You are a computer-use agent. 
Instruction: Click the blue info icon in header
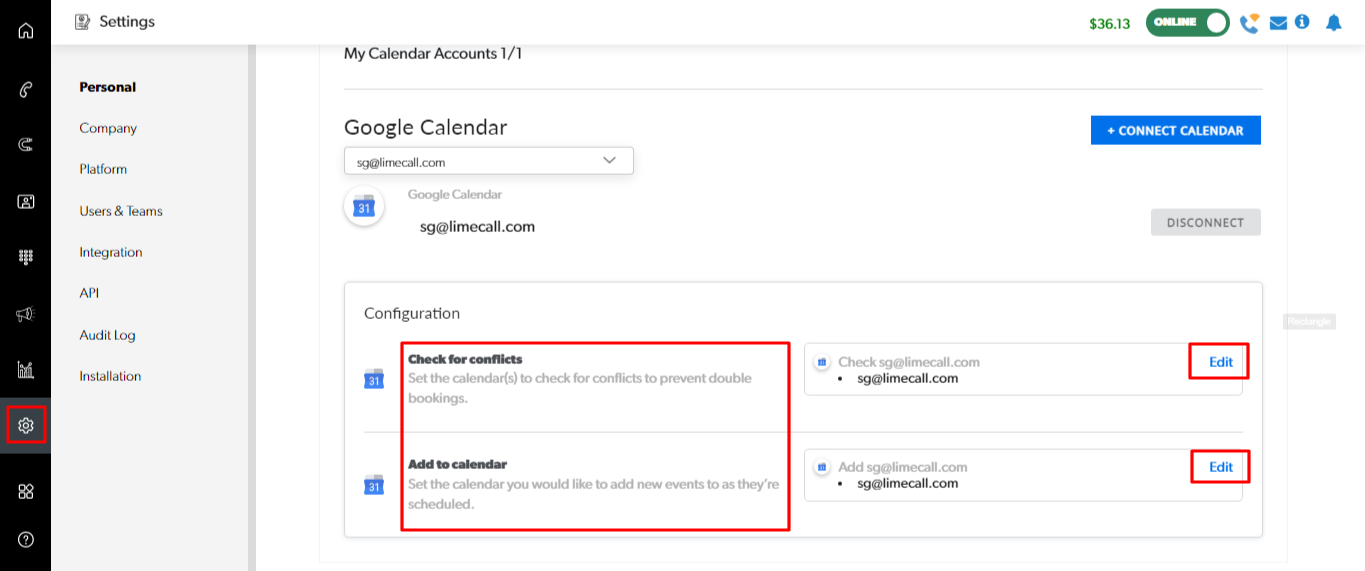coord(1302,22)
